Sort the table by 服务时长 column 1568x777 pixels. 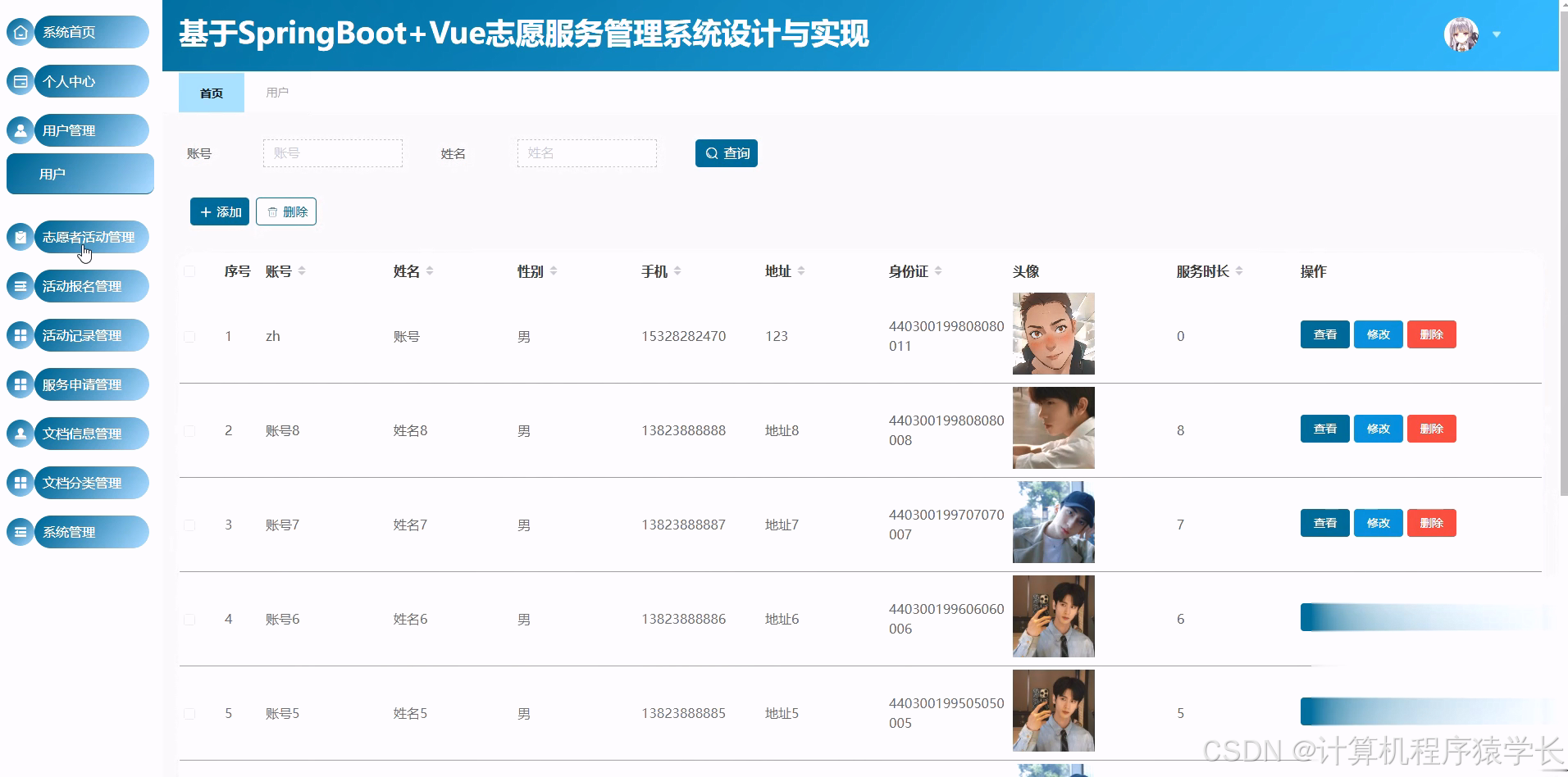click(x=1239, y=271)
